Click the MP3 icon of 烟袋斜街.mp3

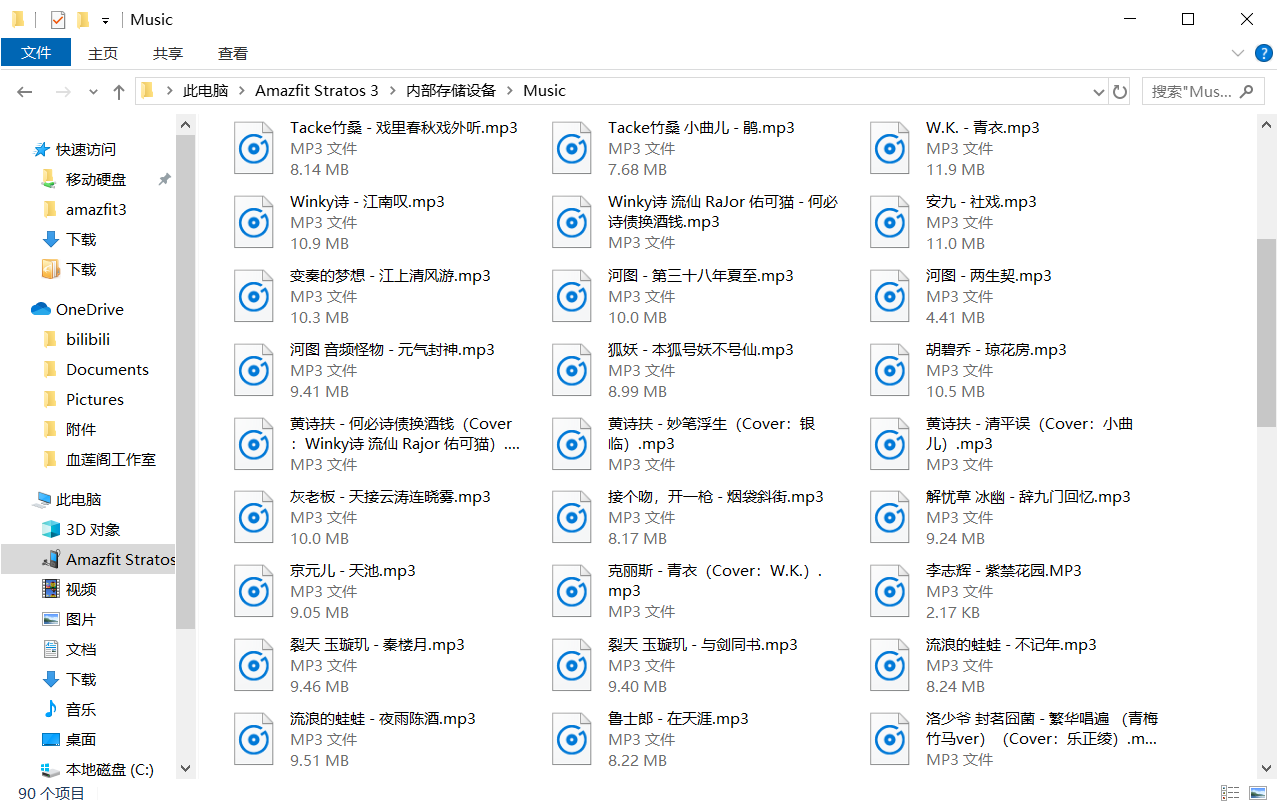point(572,517)
